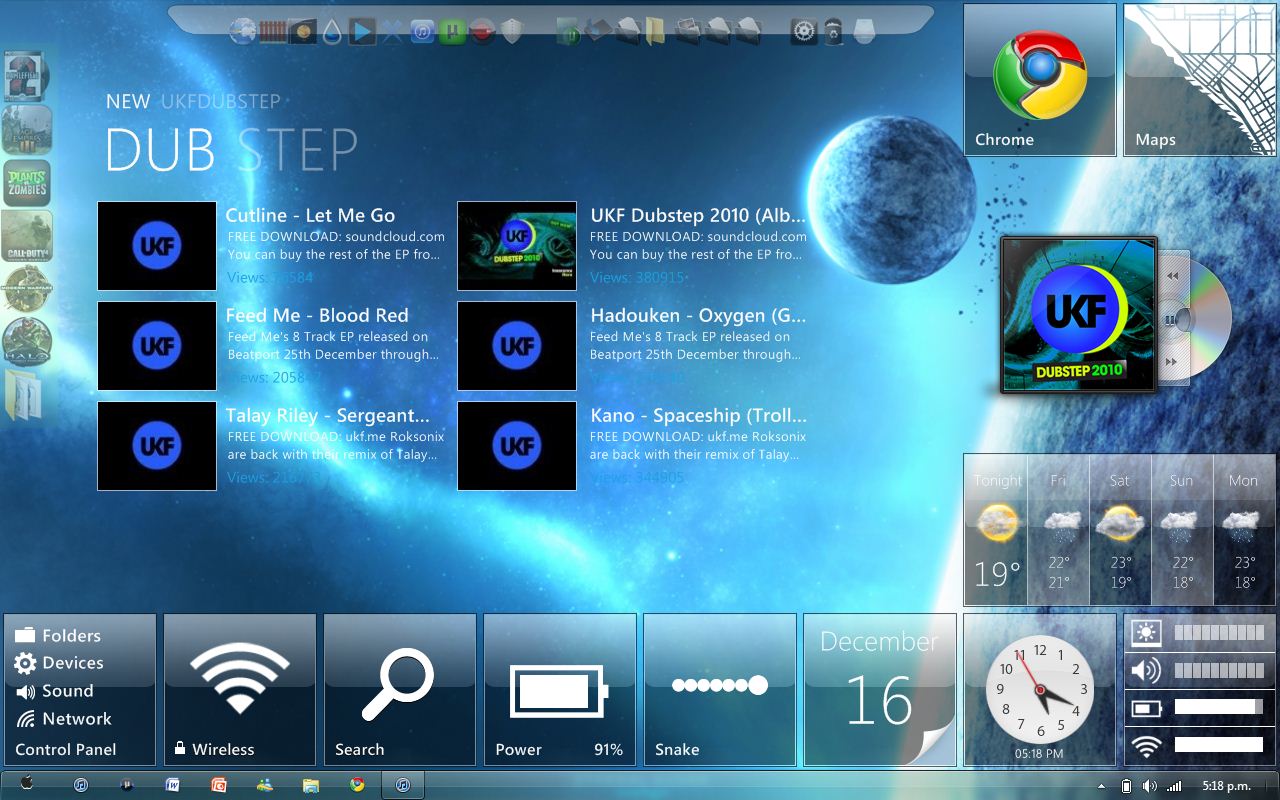Open the Maps tile

point(1200,79)
